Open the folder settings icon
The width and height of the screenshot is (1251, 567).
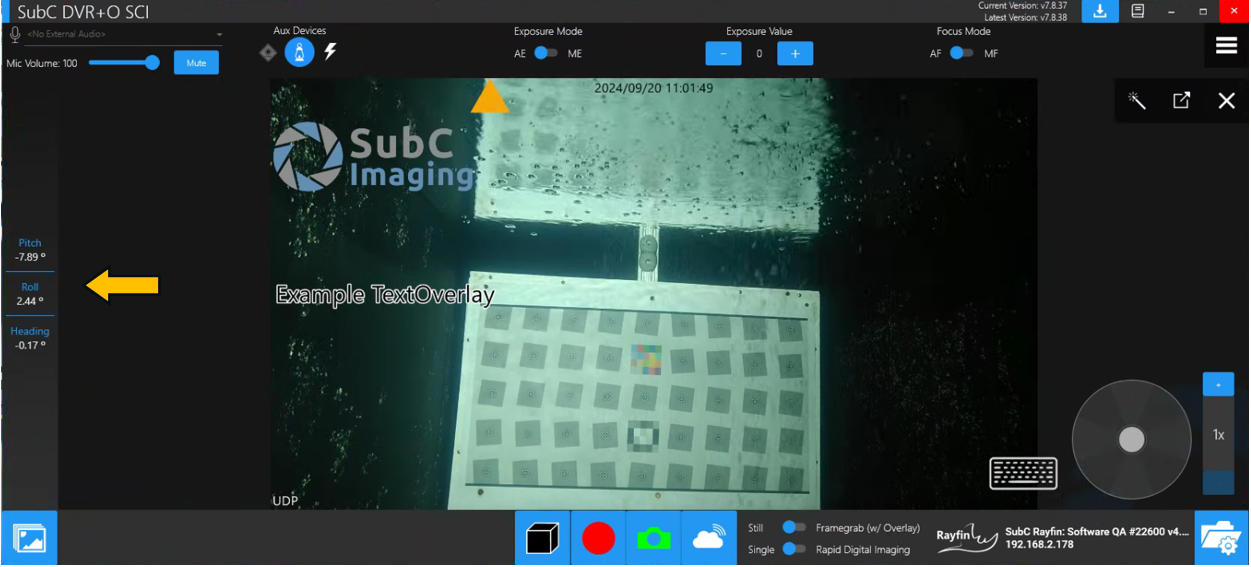pyautogui.click(x=1221, y=539)
